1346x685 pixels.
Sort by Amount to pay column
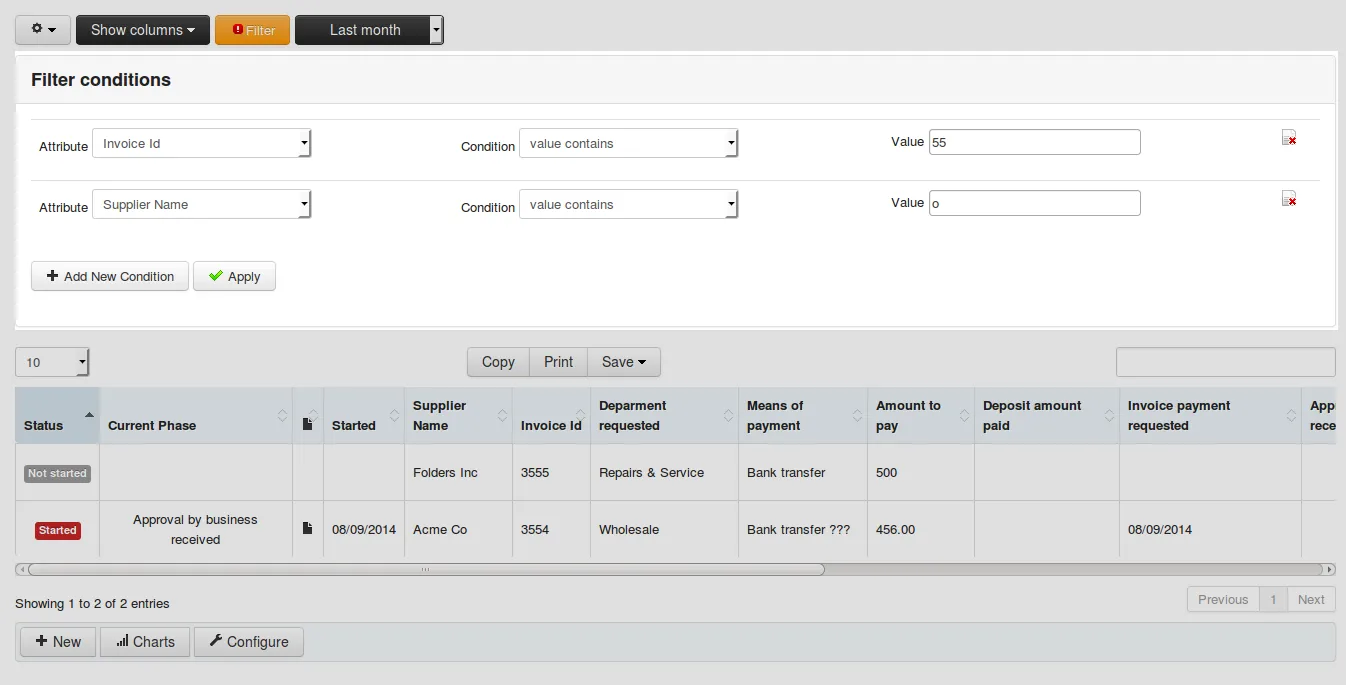pos(921,416)
